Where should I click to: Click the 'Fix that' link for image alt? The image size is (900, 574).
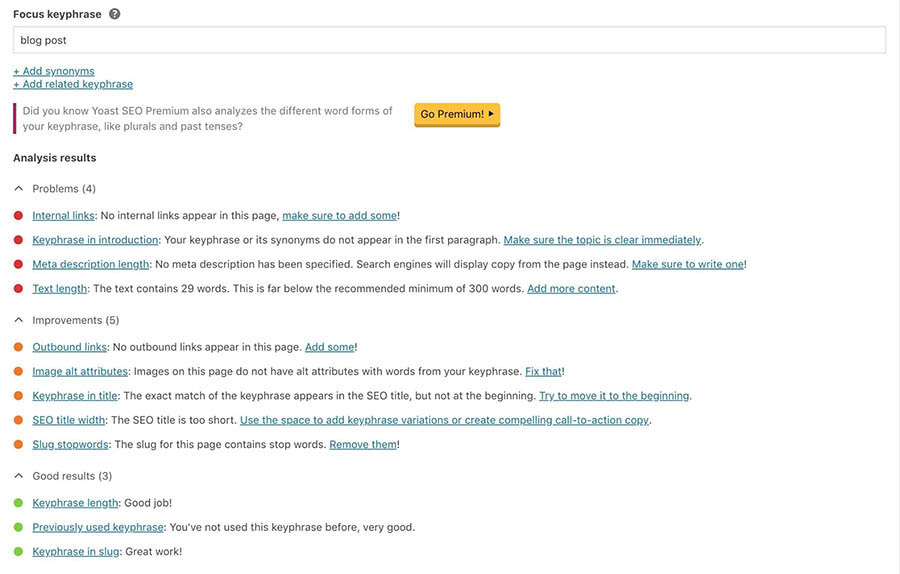tap(544, 371)
